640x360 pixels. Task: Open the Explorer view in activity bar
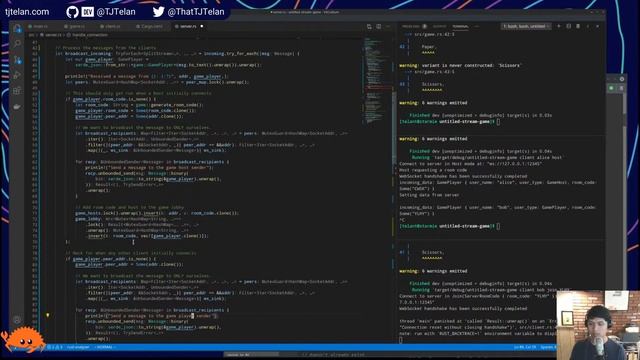pos(17,29)
